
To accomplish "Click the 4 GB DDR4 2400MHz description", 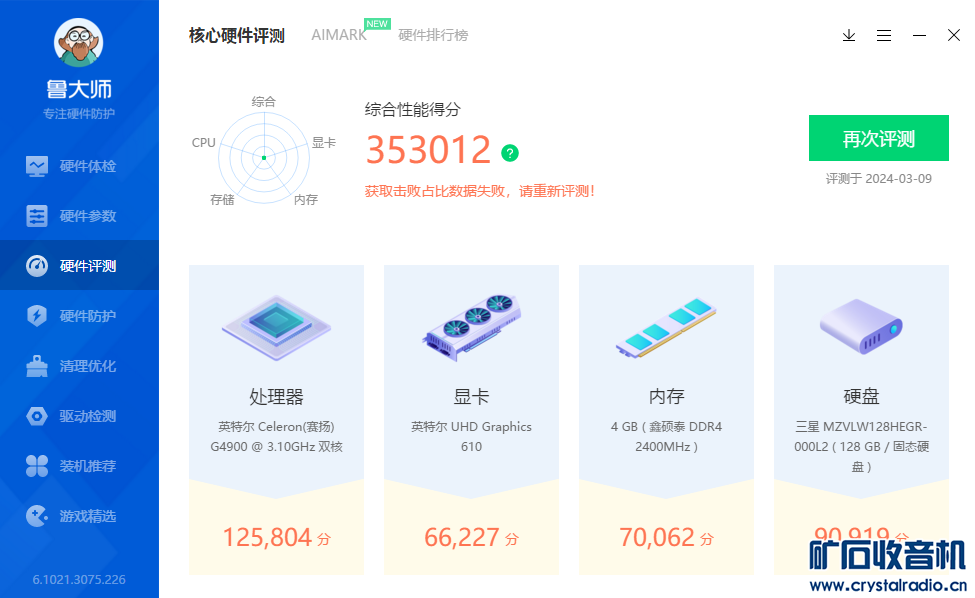I will click(x=666, y=437).
